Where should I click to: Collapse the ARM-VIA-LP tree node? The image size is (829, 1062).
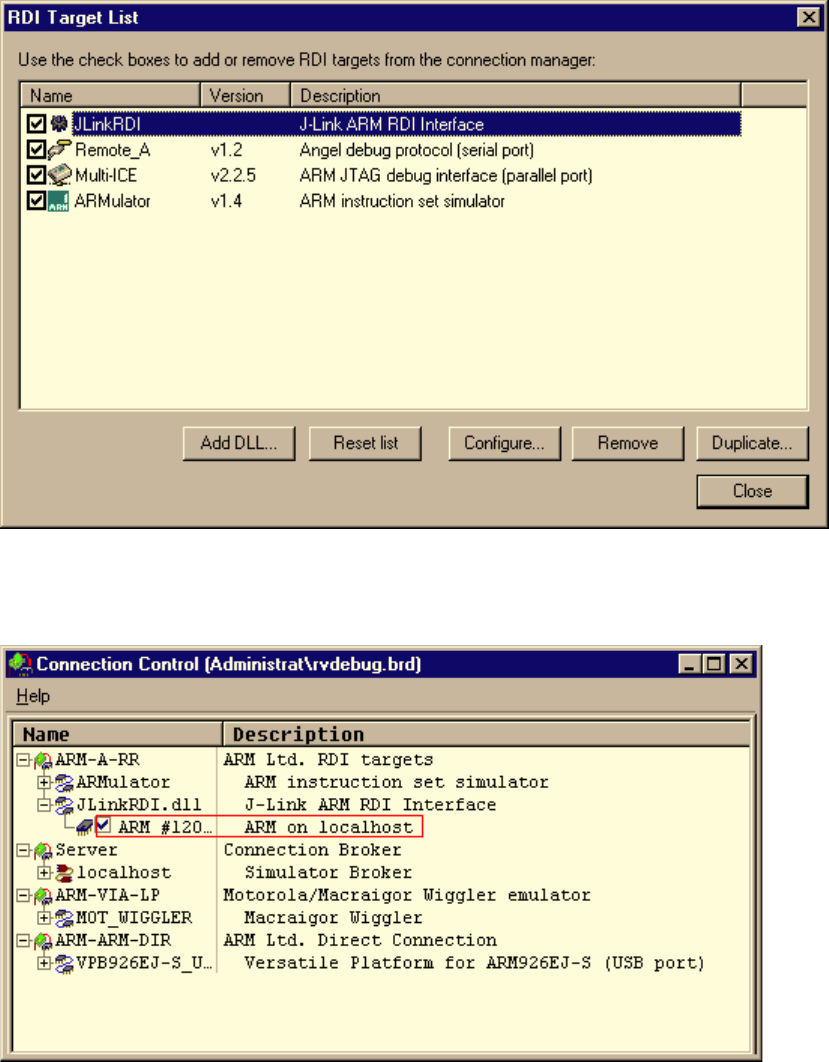pyautogui.click(x=22, y=895)
